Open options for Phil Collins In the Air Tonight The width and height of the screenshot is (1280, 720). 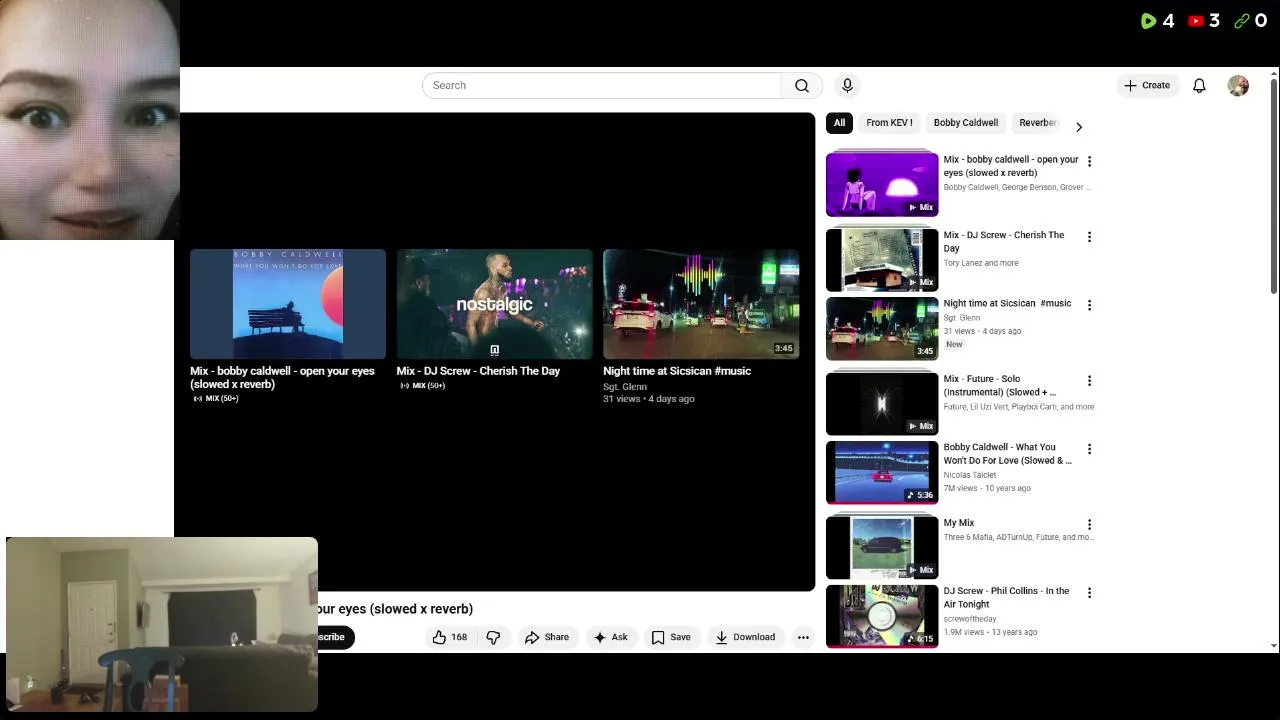tap(1089, 593)
